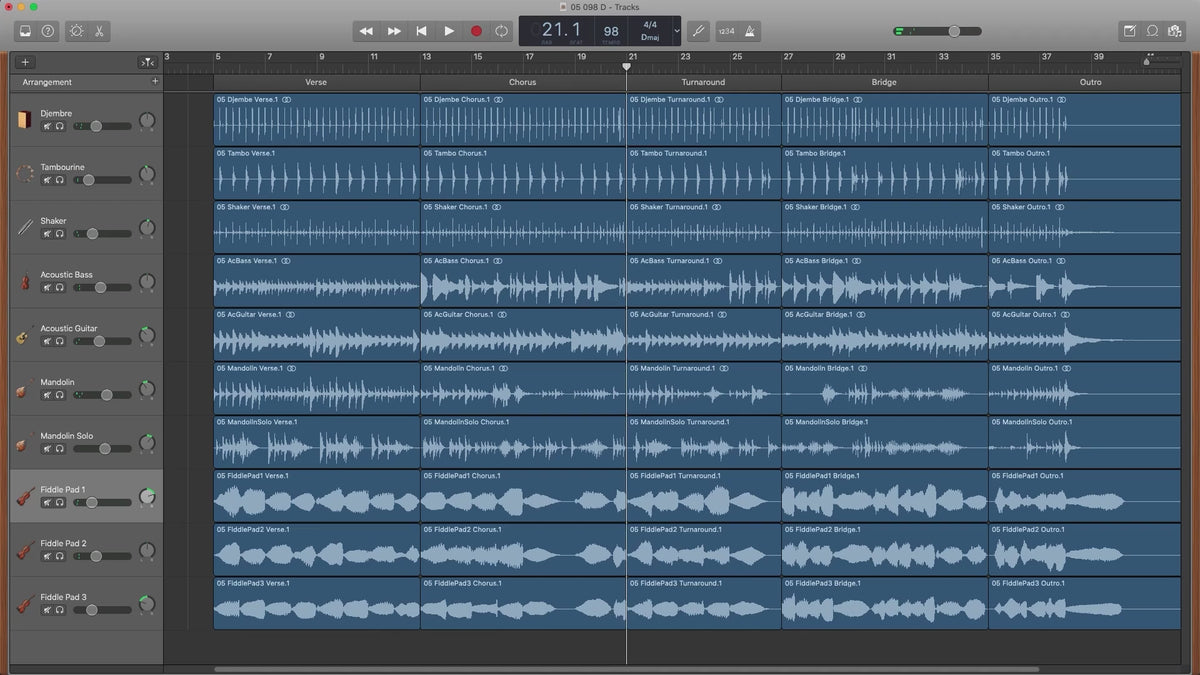The width and height of the screenshot is (1200, 675).
Task: Click the tuner icon
Action: pyautogui.click(x=698, y=31)
